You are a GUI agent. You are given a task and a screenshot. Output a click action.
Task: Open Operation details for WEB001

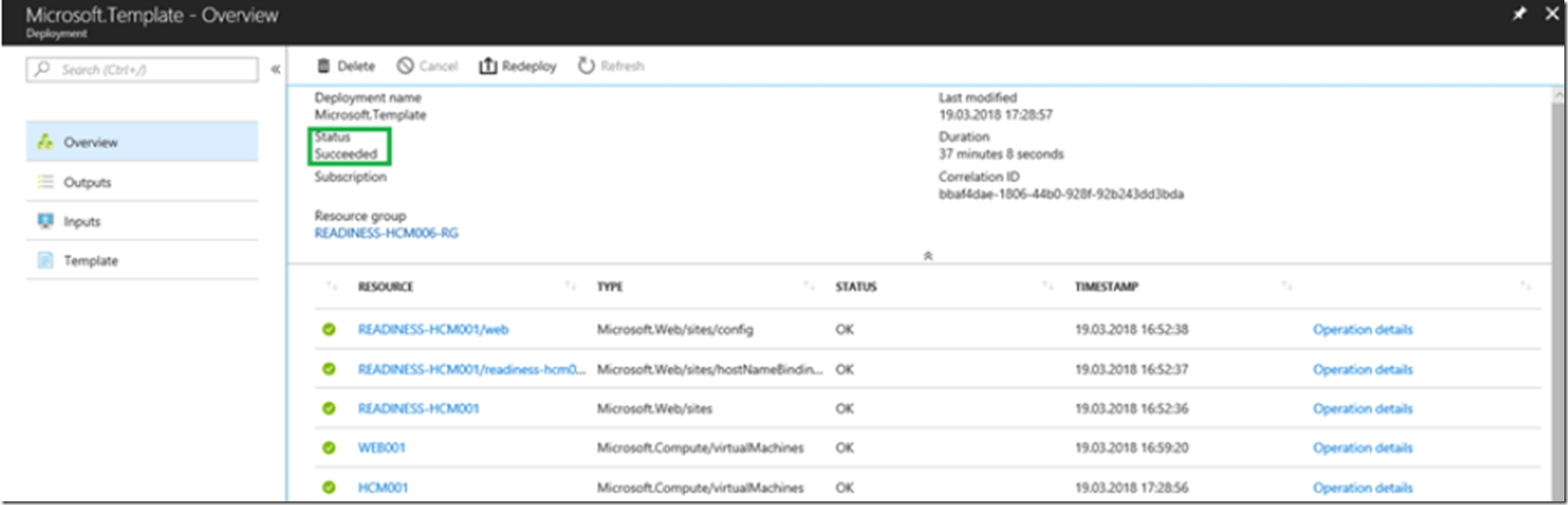click(x=1363, y=448)
